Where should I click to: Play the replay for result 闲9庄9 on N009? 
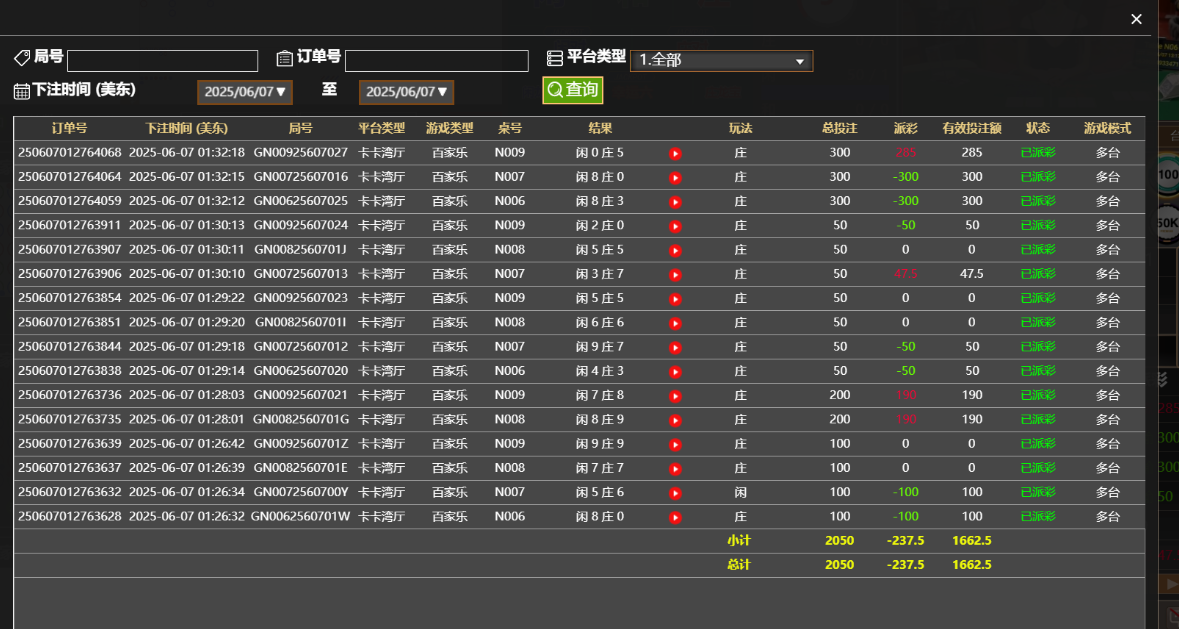click(x=675, y=443)
